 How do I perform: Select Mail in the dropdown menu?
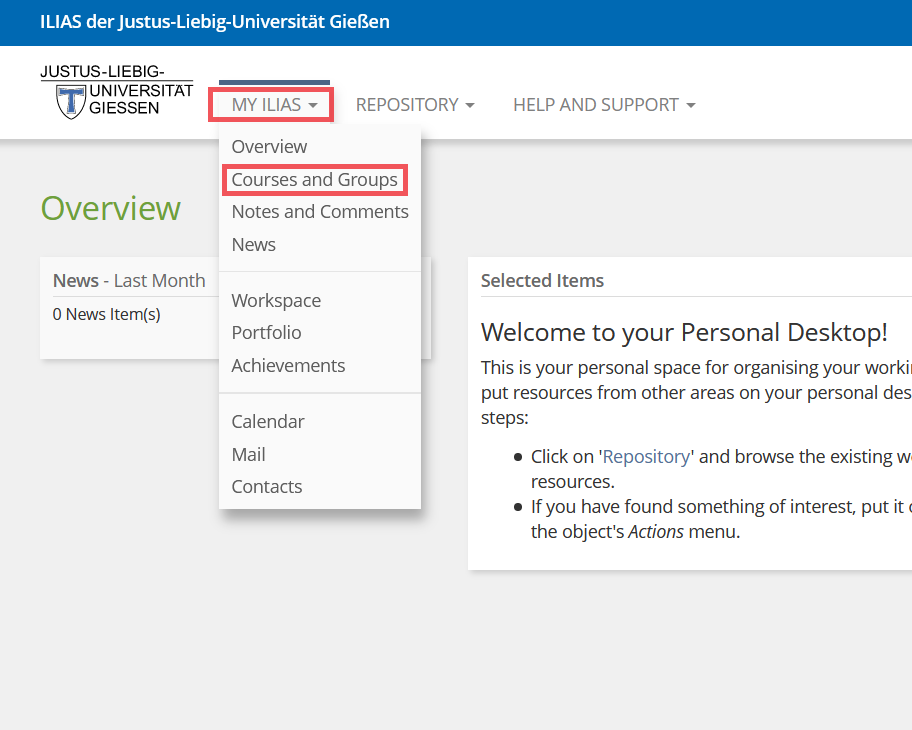click(x=248, y=455)
